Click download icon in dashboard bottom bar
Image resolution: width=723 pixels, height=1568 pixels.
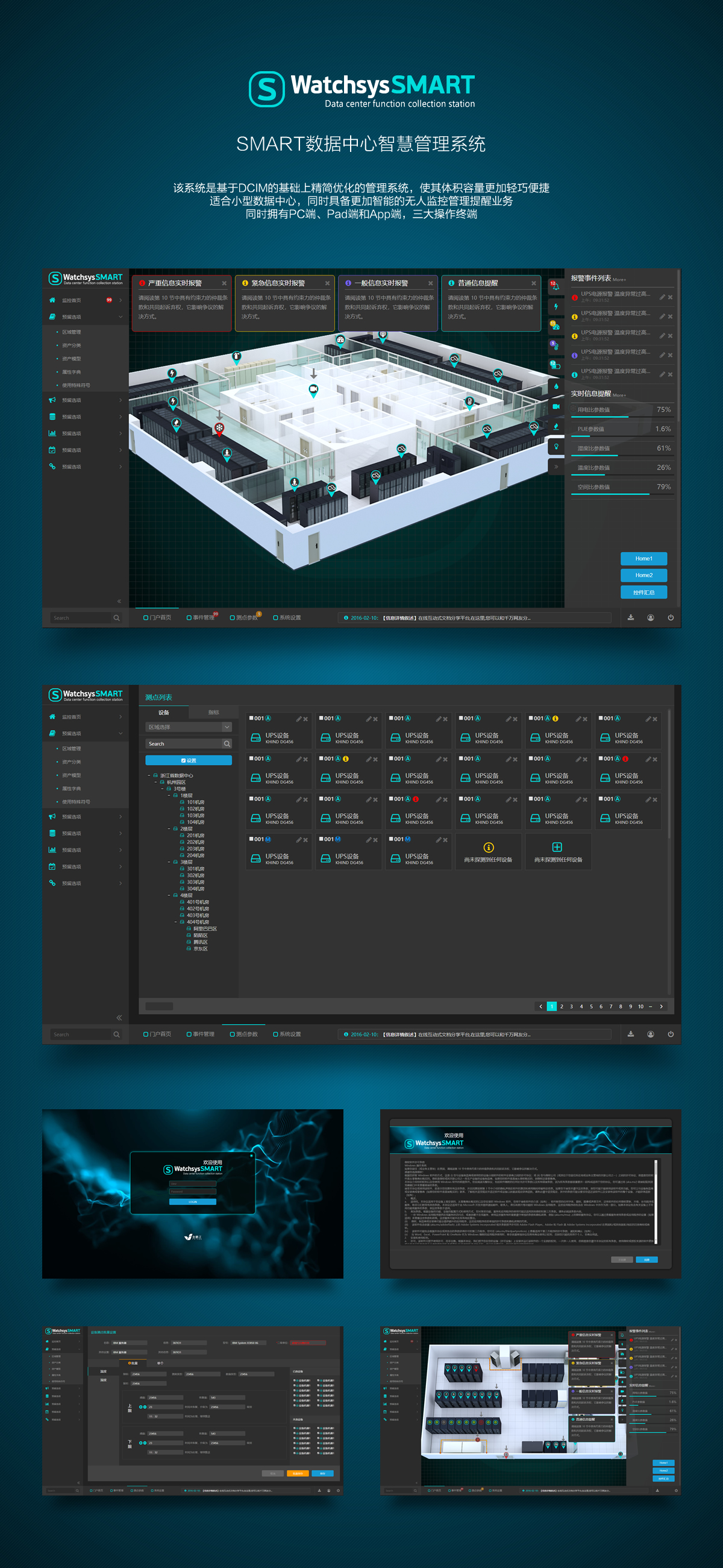(630, 617)
